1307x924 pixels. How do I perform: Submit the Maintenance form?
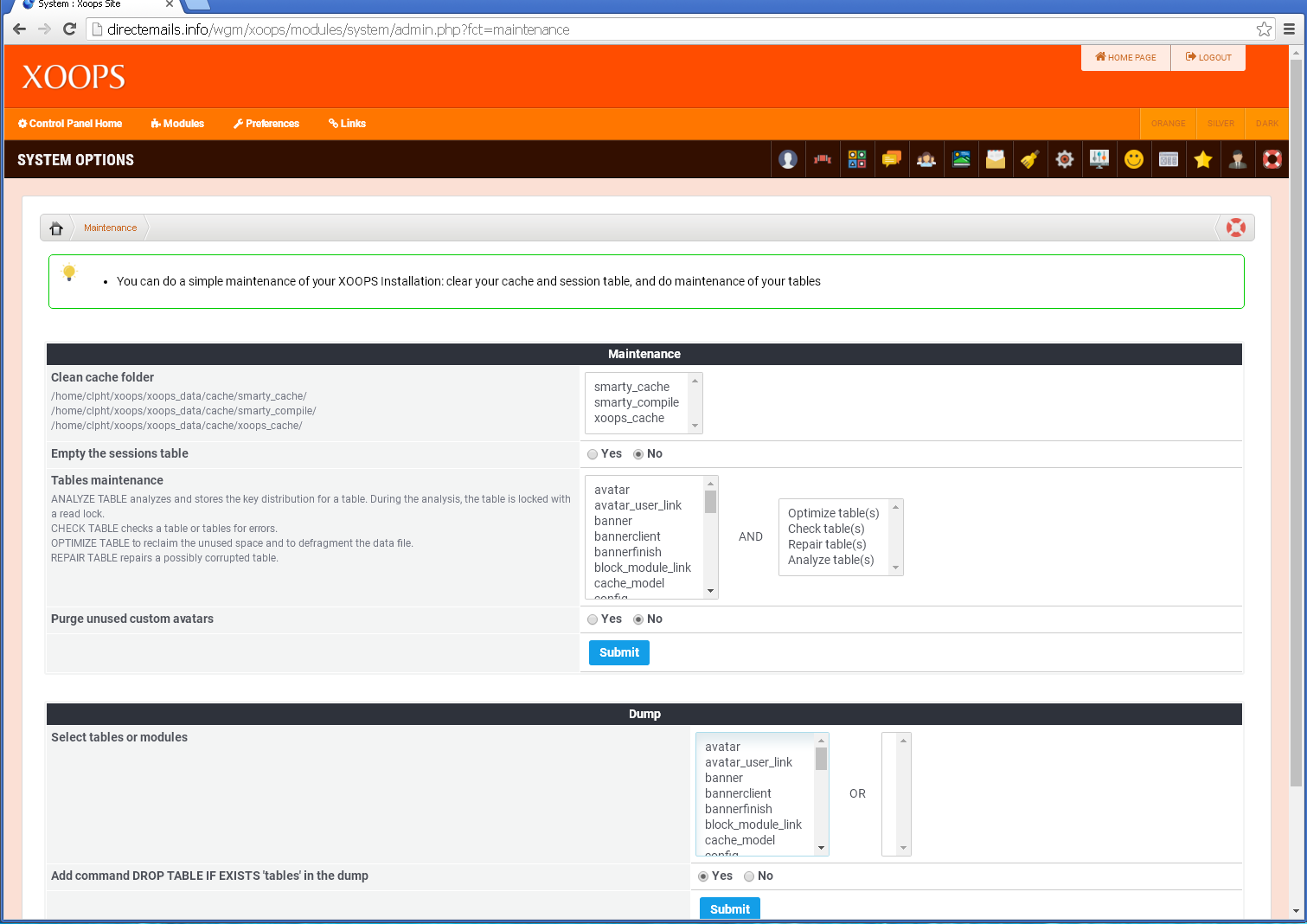(x=619, y=652)
